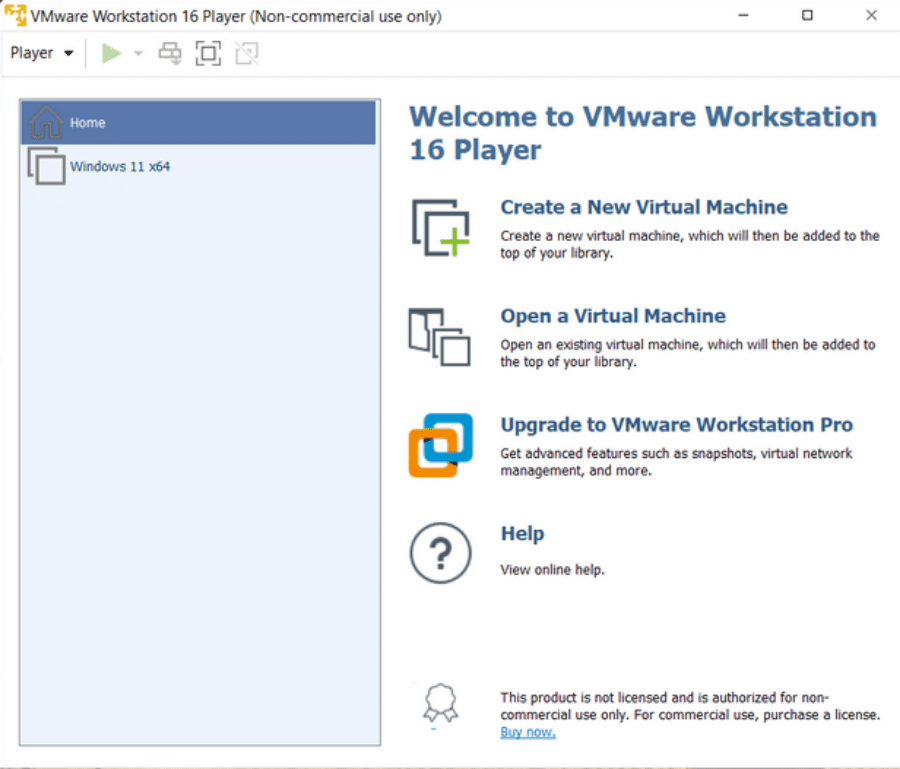Click Upgrade to VMware Workstation Pro heading
Image resolution: width=900 pixels, height=769 pixels.
pyautogui.click(x=676, y=425)
